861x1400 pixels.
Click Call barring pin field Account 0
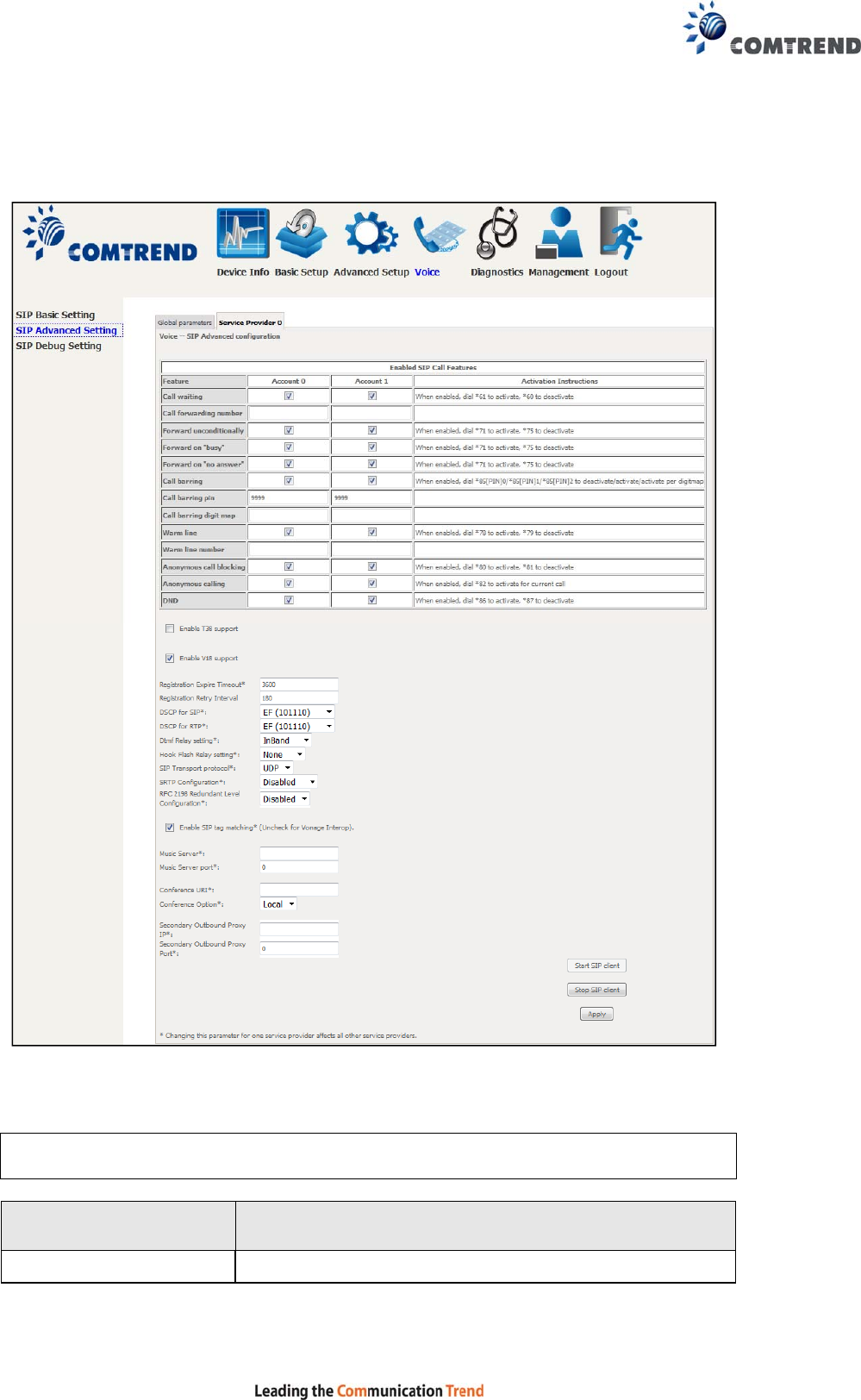tap(289, 497)
